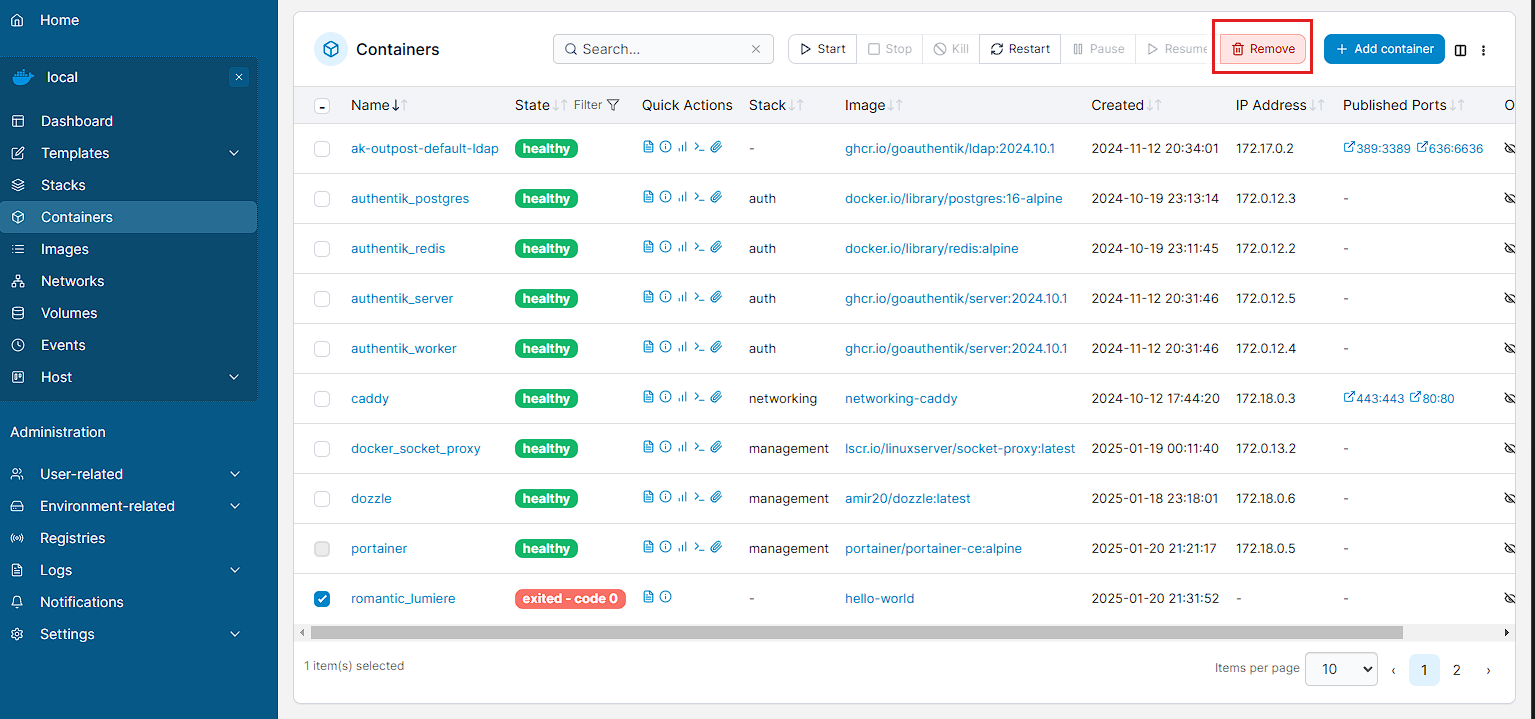
Task: Attach to the authentik_worker container
Action: pos(716,347)
